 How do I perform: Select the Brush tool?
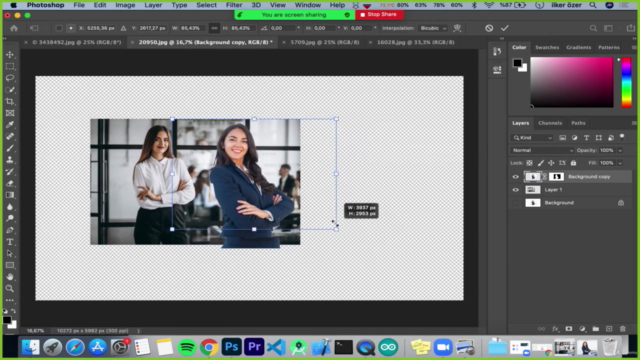[10, 148]
